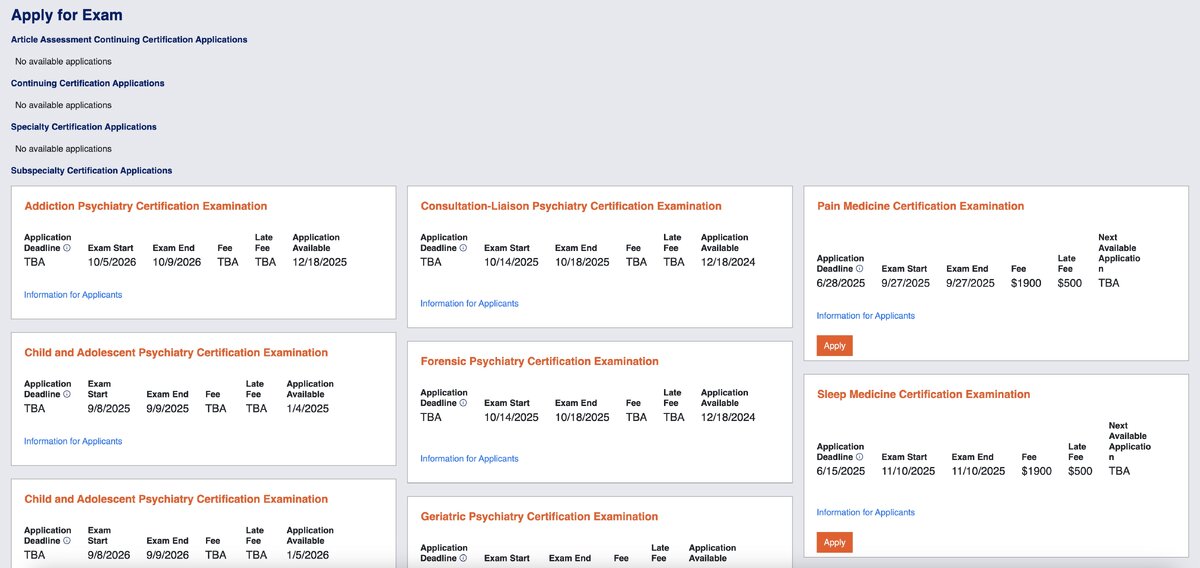Select the Forensic Psychiatry Certification Examination heading
The width and height of the screenshot is (1200, 568).
540,361
